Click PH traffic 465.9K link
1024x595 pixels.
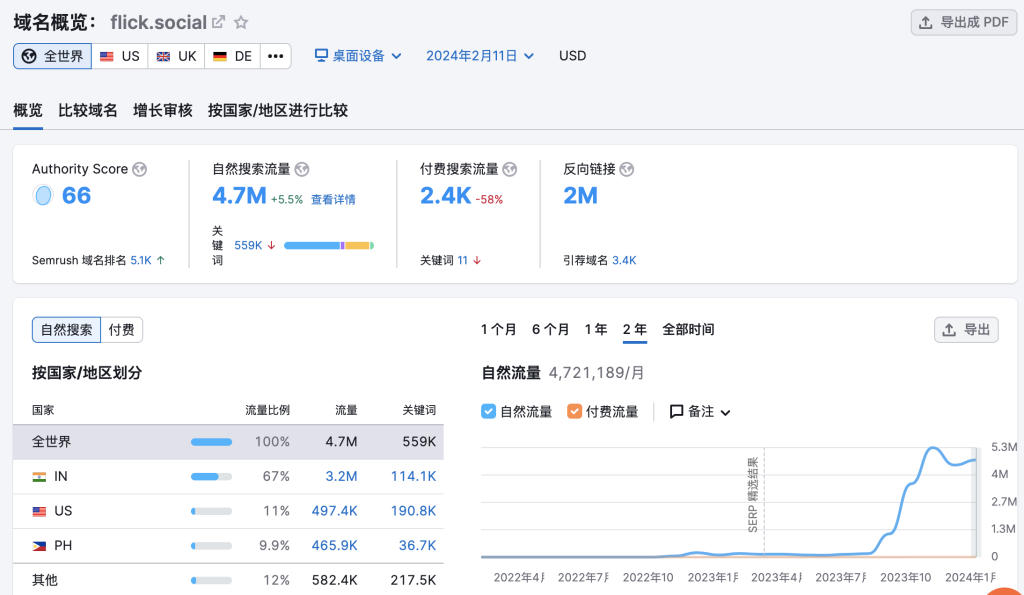(x=334, y=546)
